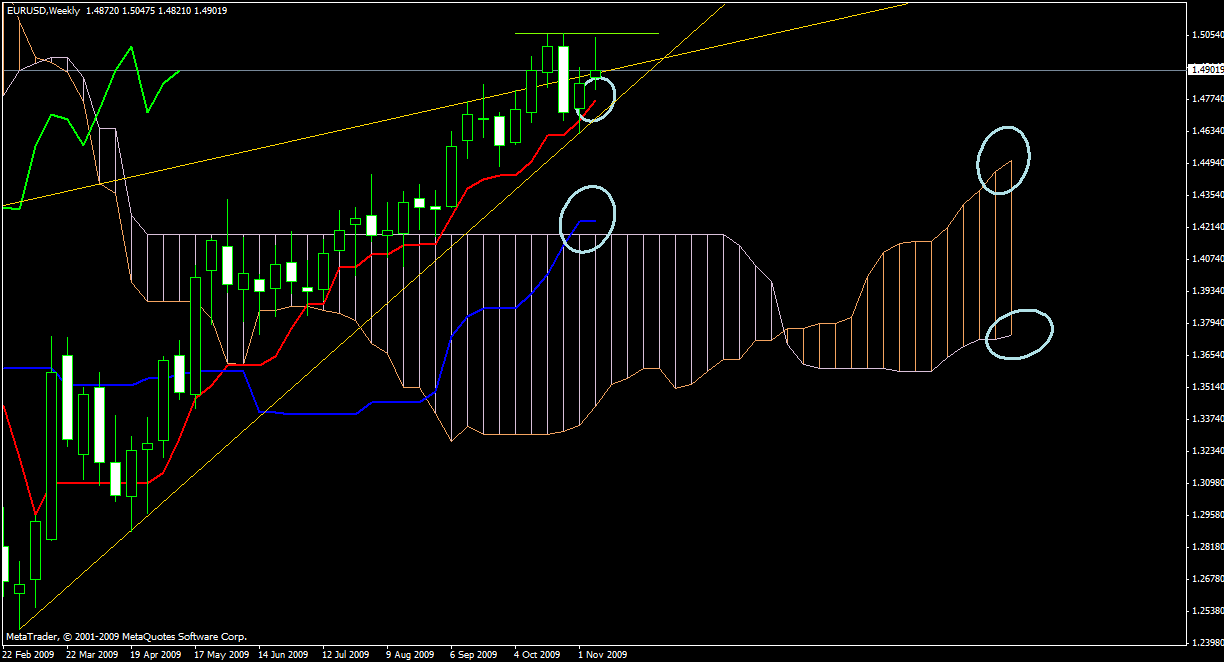This screenshot has width=1224, height=662.
Task: Select the 1.33740 price axis label
Action: [1208, 419]
